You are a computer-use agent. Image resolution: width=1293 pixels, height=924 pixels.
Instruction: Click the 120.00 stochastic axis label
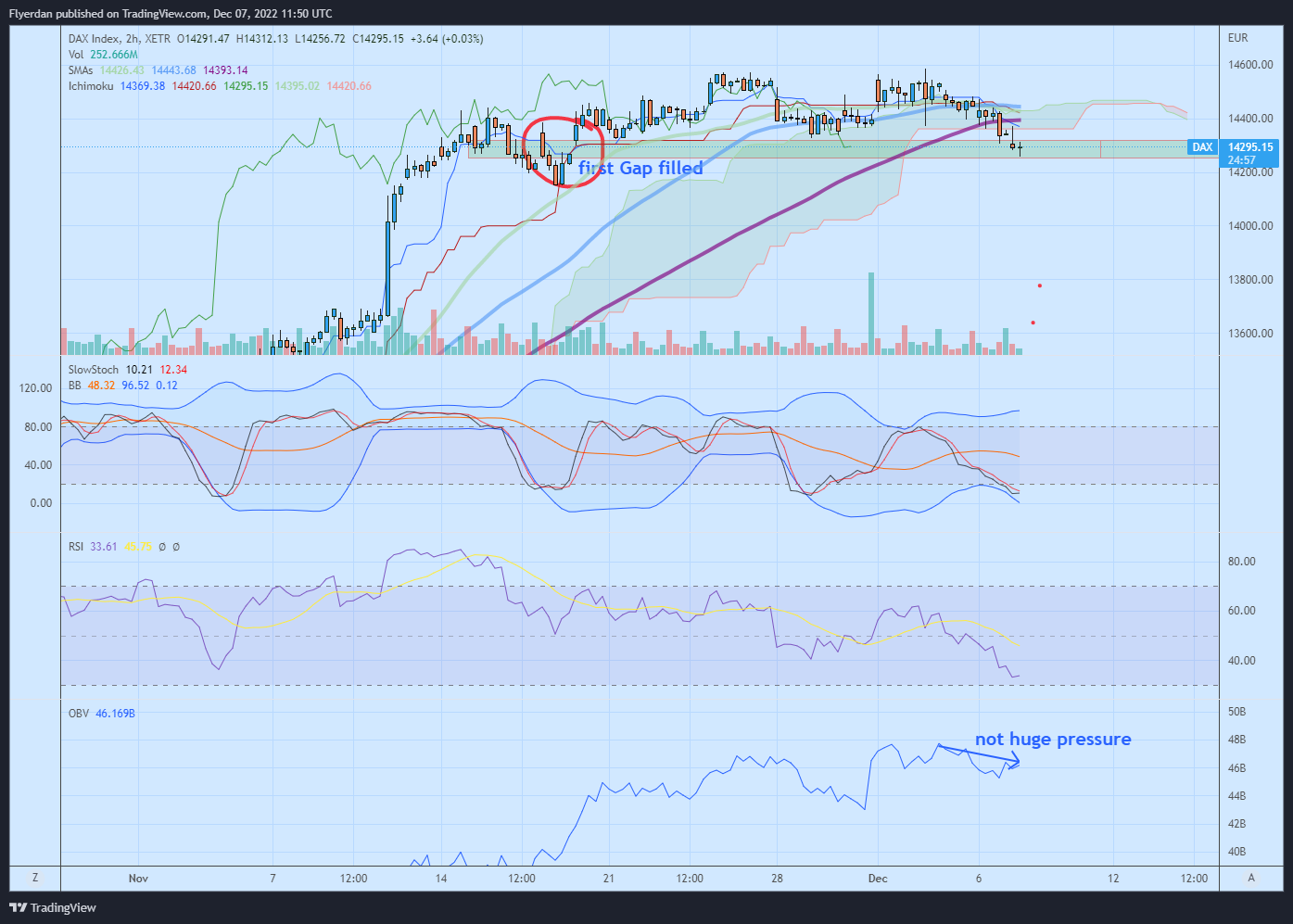pyautogui.click(x=35, y=388)
